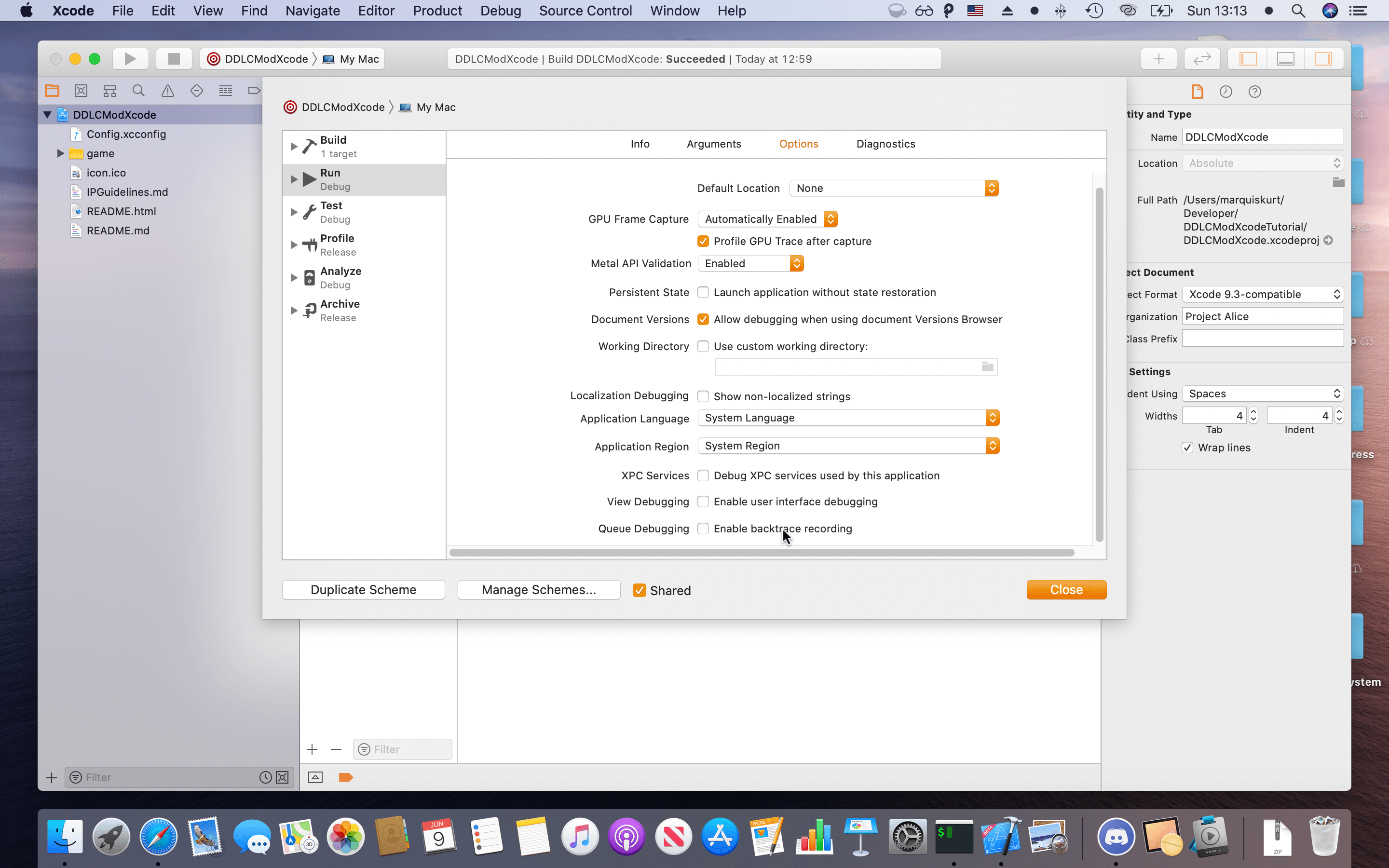Open the Debug navigator icon
The image size is (1389, 868).
pyautogui.click(x=226, y=91)
